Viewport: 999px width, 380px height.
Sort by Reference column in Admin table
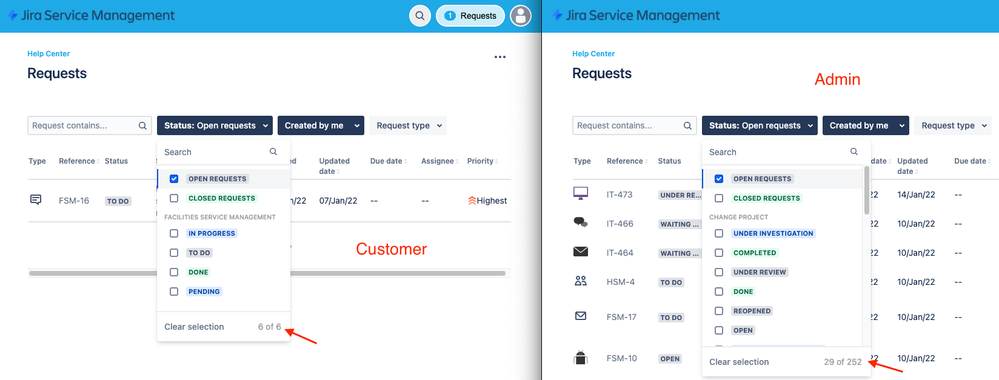627,161
